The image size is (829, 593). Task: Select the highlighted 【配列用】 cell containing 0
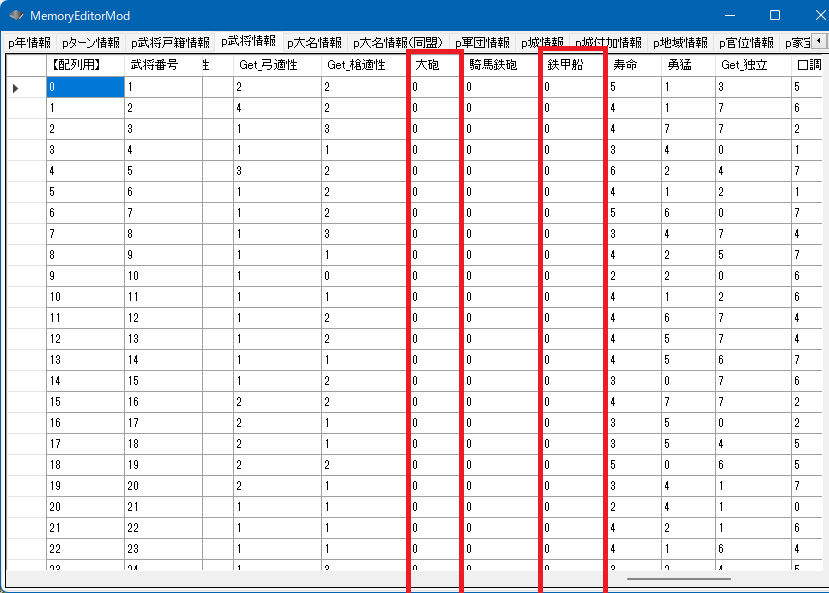(x=85, y=87)
